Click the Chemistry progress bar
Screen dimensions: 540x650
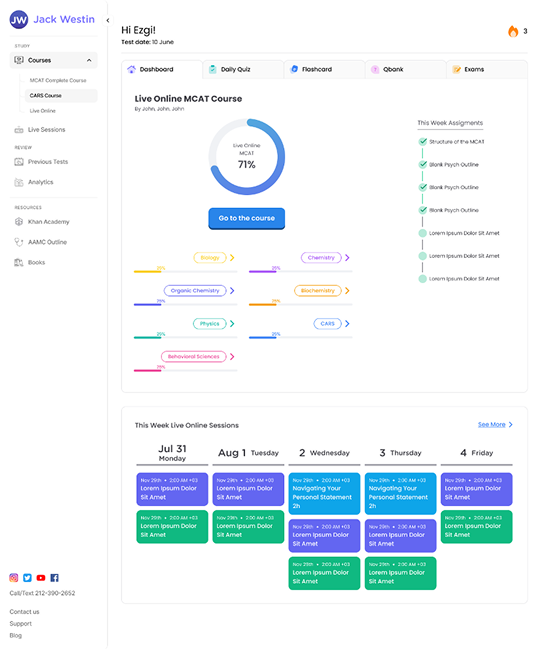[x=300, y=272]
